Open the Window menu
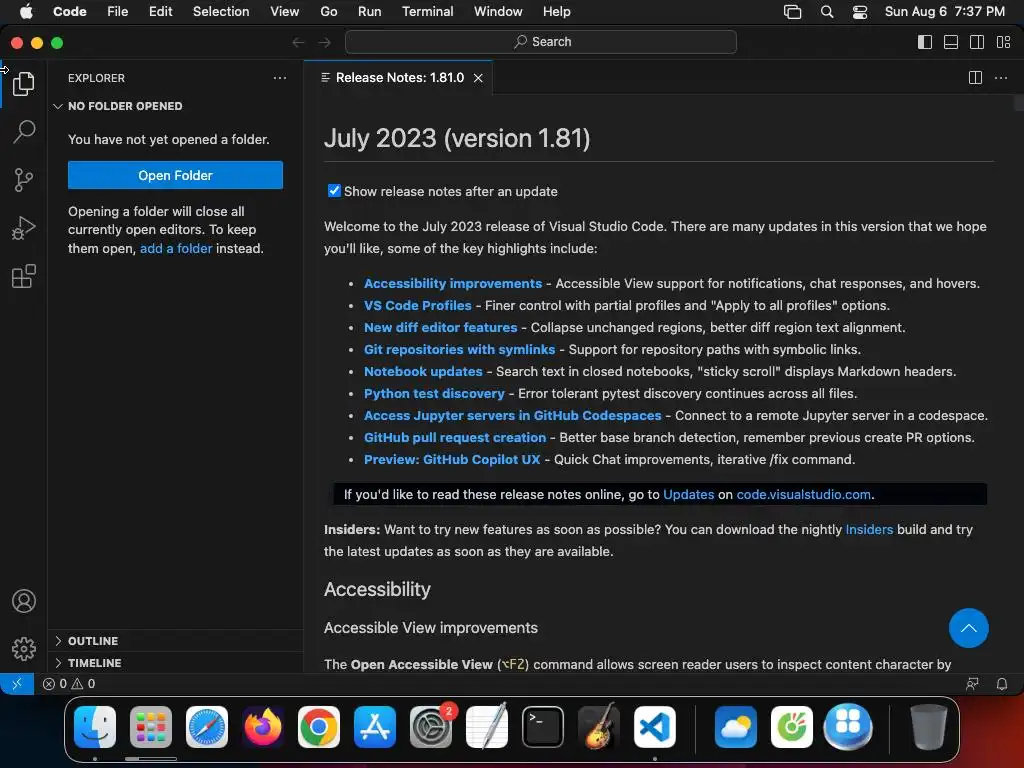 (x=498, y=12)
